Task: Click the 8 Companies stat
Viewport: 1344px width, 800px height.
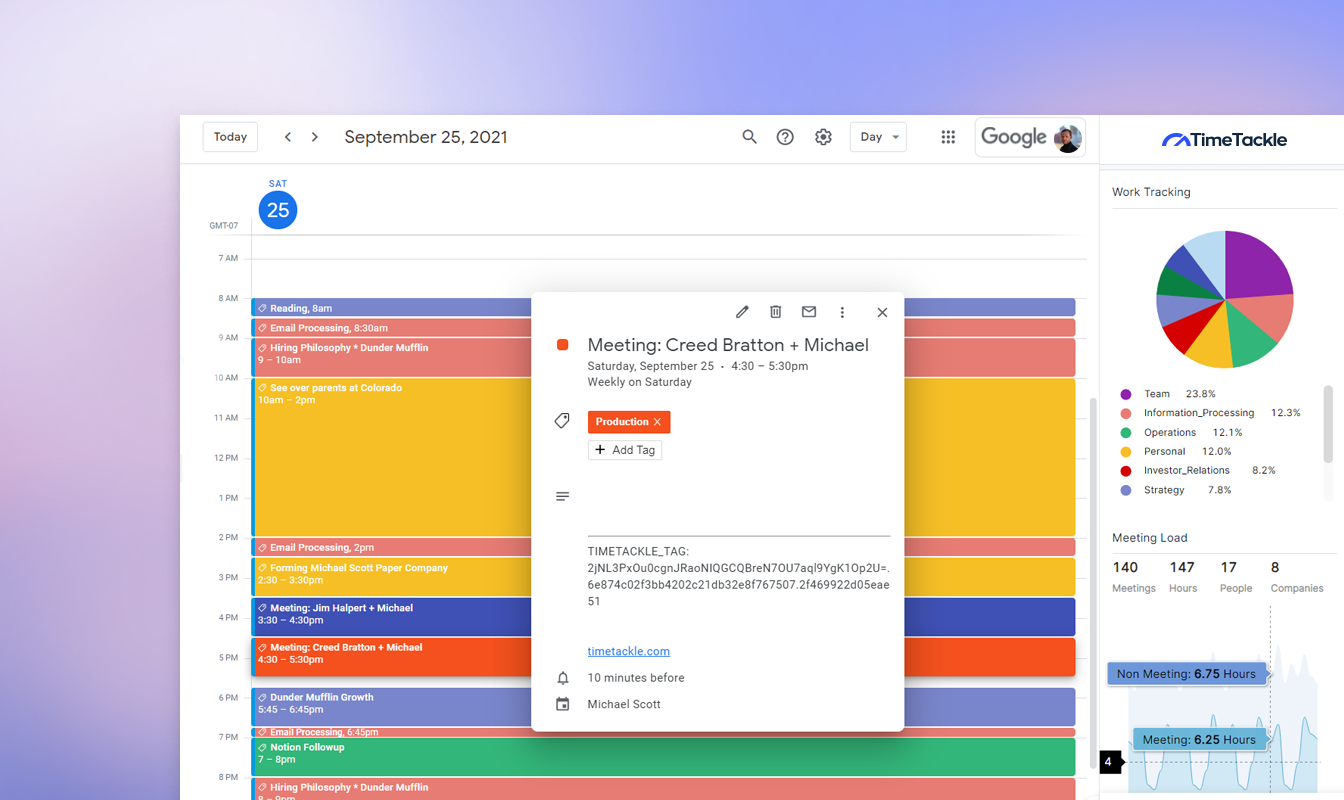Action: pos(1297,577)
